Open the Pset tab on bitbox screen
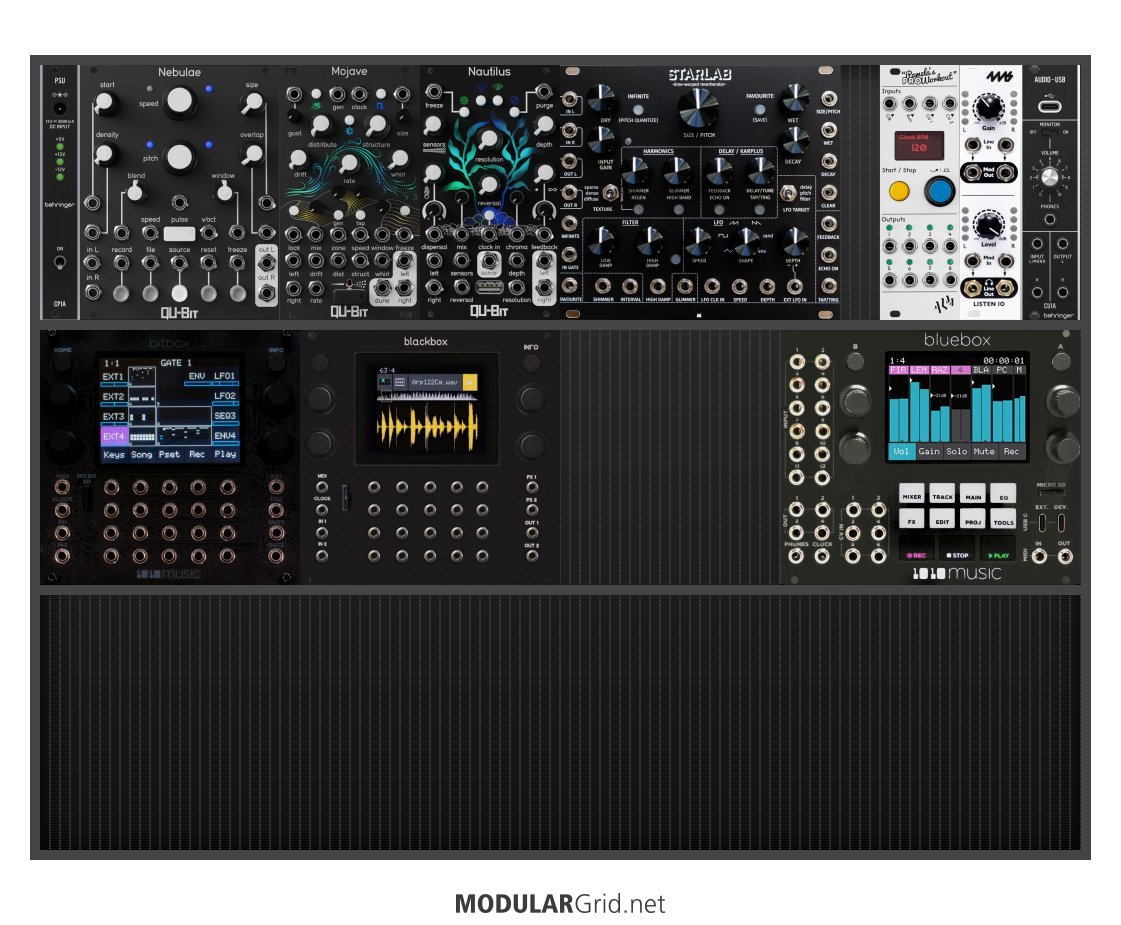Screen dimensions: 1121x925 point(169,455)
